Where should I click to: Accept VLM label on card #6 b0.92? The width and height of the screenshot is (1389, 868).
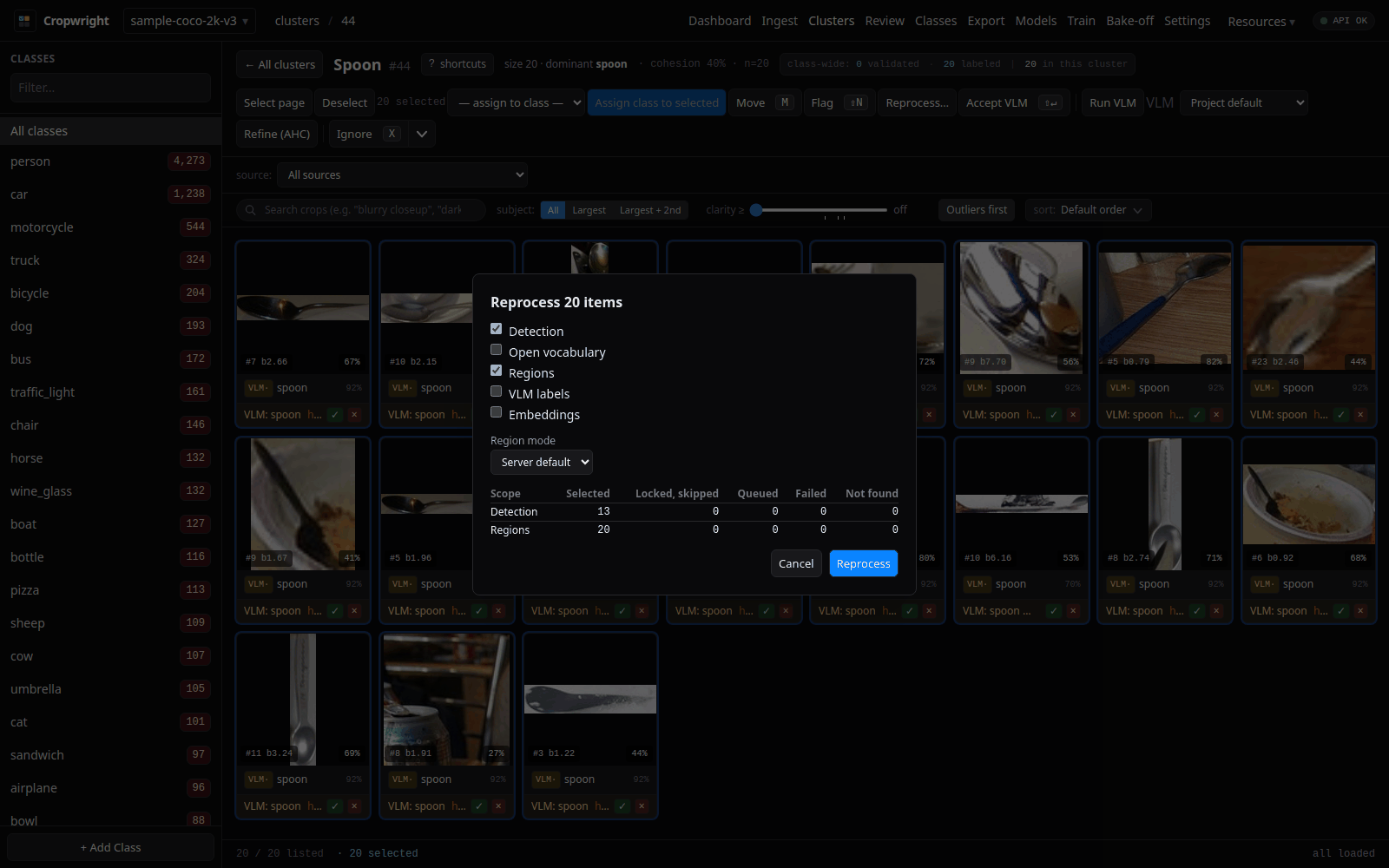(1341, 611)
